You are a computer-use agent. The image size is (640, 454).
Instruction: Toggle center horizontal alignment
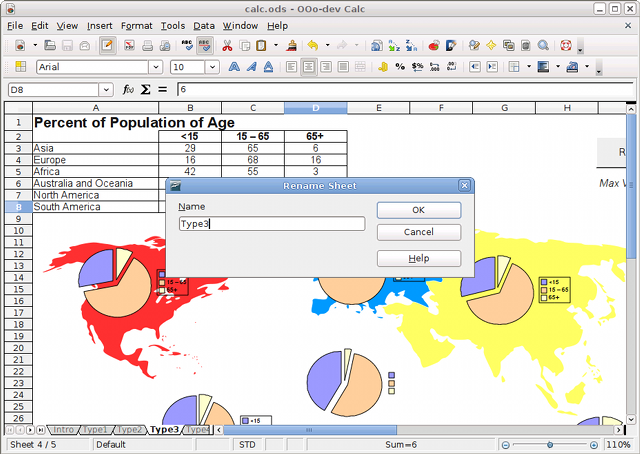[x=309, y=67]
